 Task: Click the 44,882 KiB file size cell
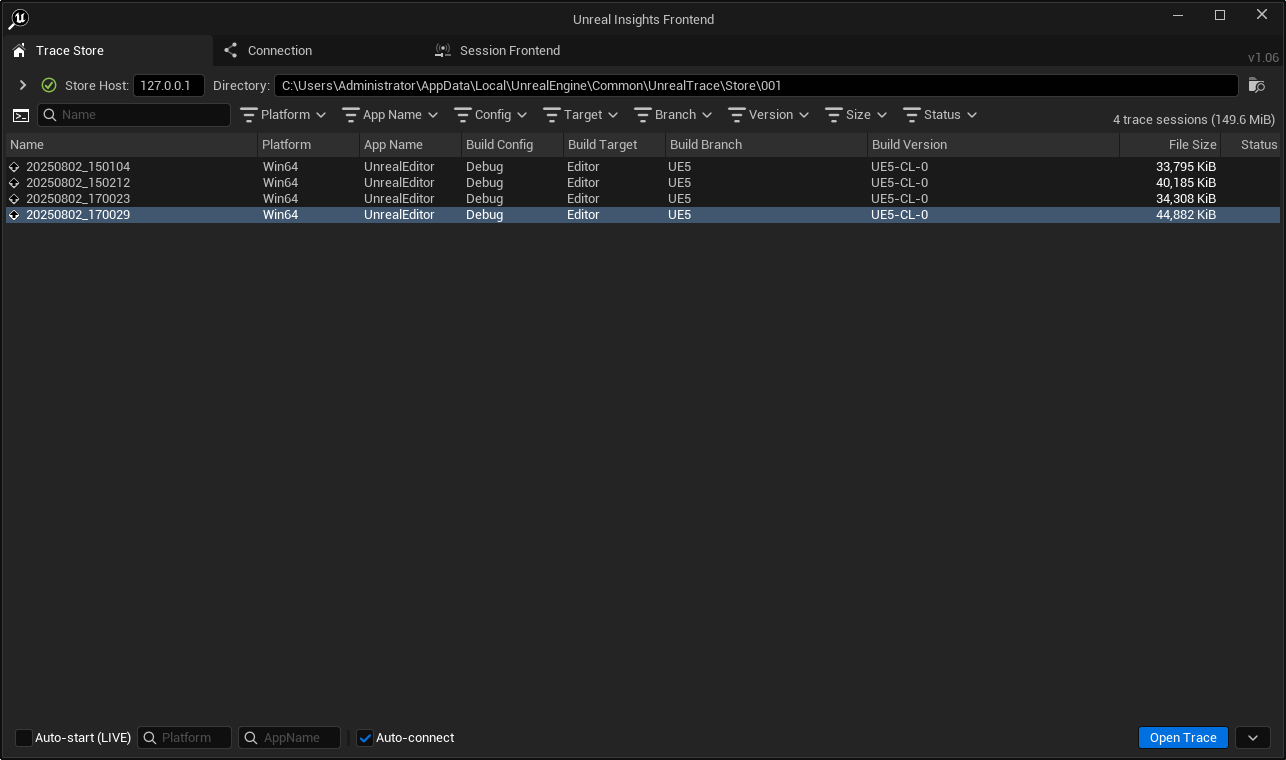click(1186, 215)
